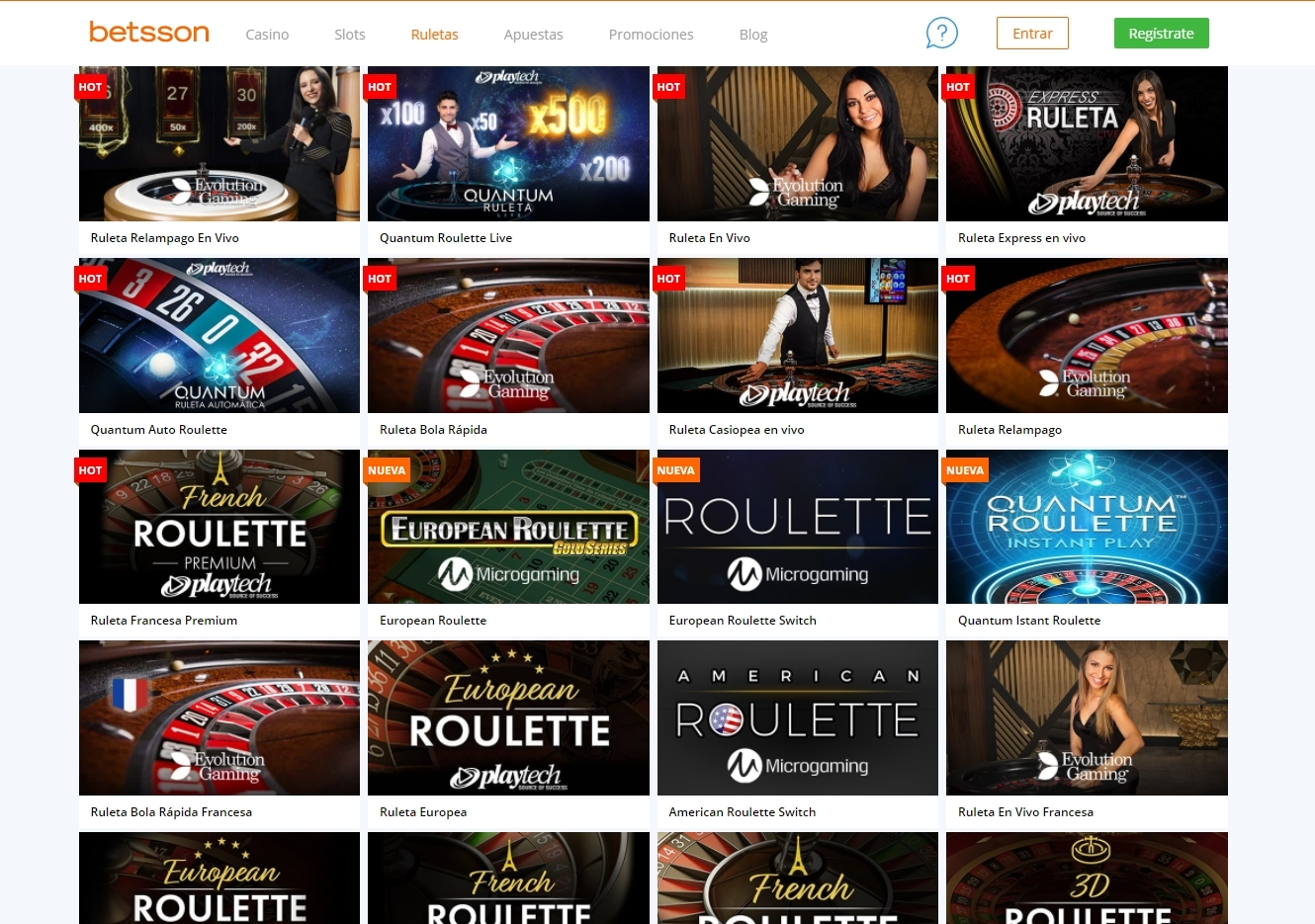Open the help question mark icon
This screenshot has height=924, width=1315.
pyautogui.click(x=941, y=33)
